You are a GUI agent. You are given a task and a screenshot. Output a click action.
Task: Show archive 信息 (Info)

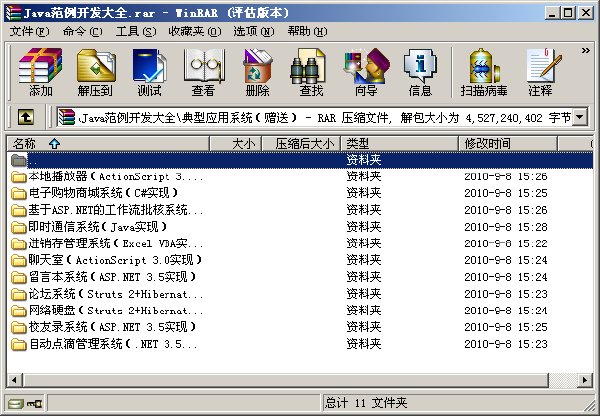[x=420, y=72]
